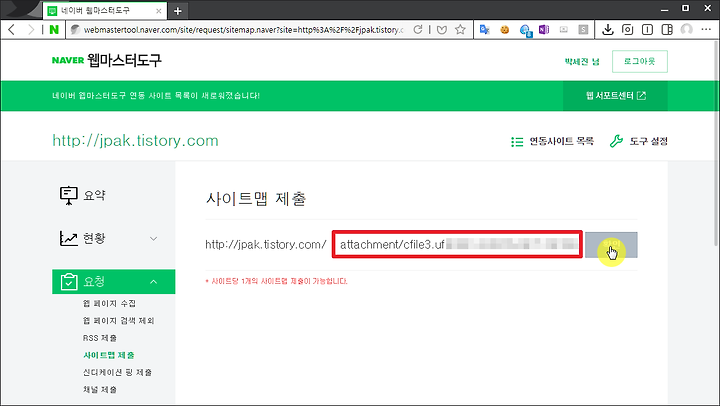Open the 박세진 님 account link
This screenshot has width=720, height=406.
click(x=582, y=62)
